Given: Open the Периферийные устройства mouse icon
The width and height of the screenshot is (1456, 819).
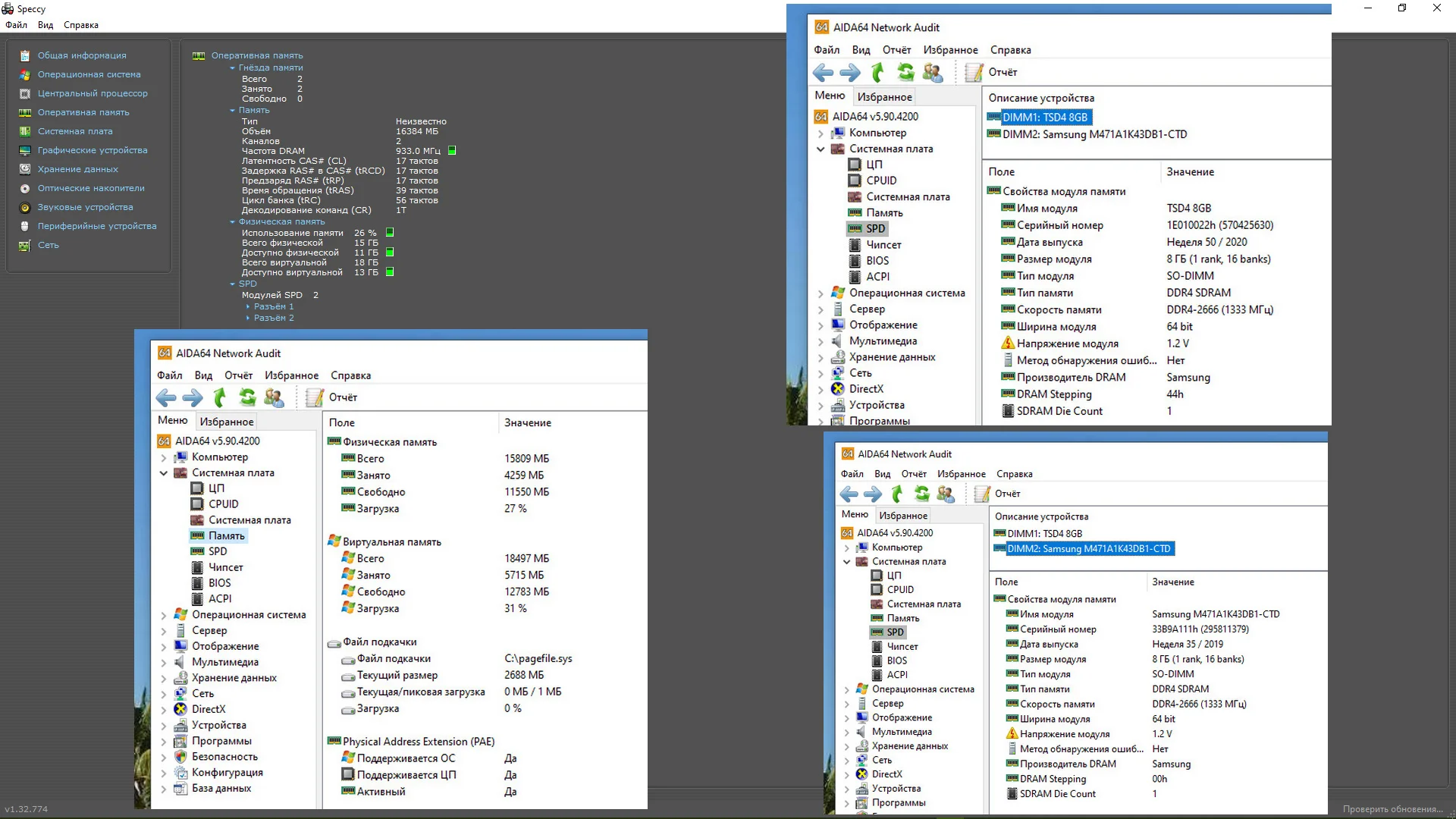Looking at the screenshot, I should [x=25, y=226].
